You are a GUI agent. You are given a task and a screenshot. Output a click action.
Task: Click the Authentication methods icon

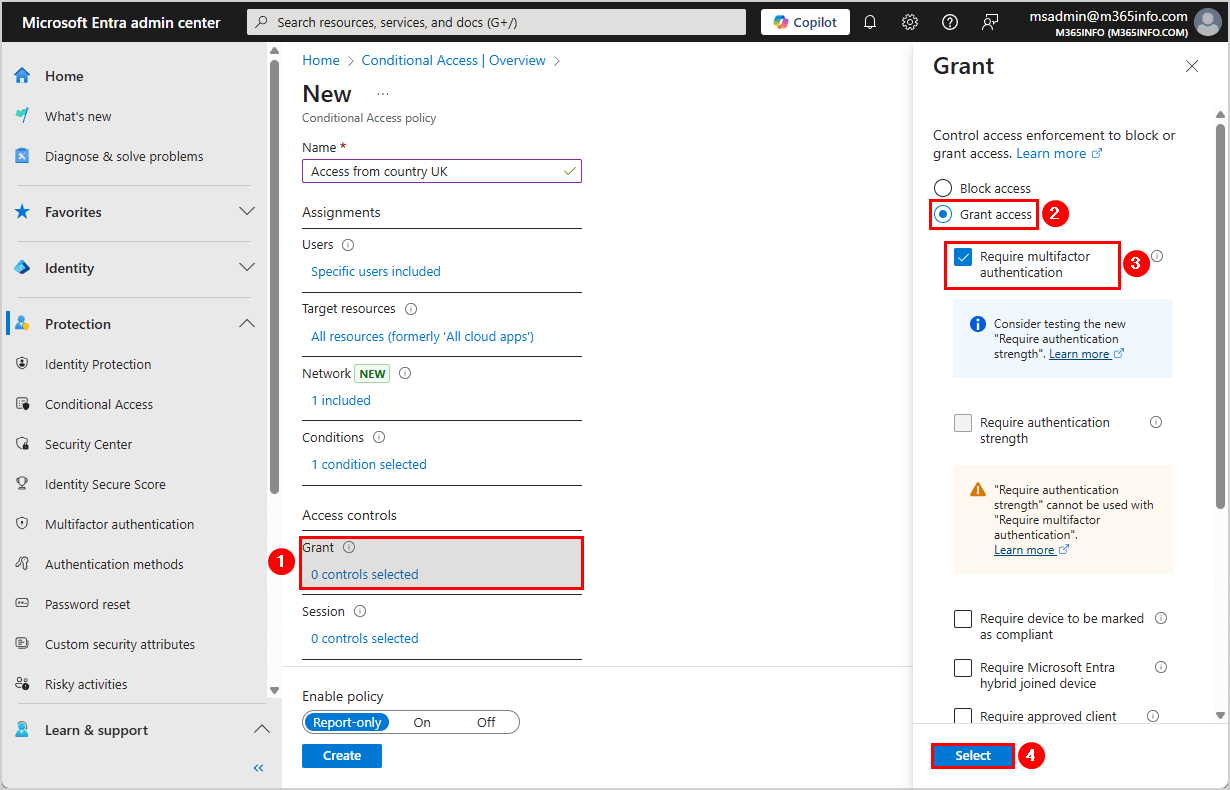tap(22, 564)
